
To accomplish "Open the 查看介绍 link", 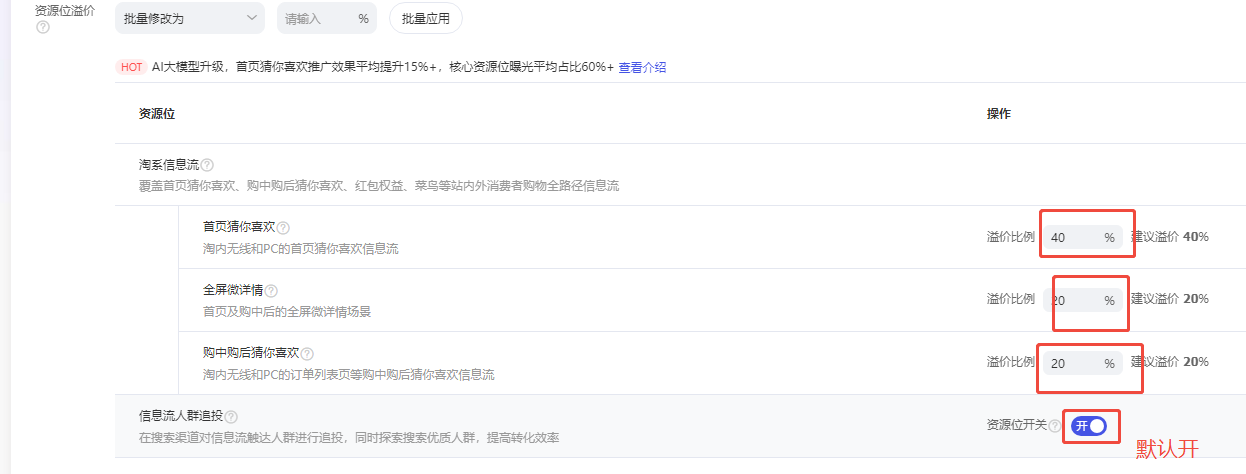I will (x=642, y=68).
